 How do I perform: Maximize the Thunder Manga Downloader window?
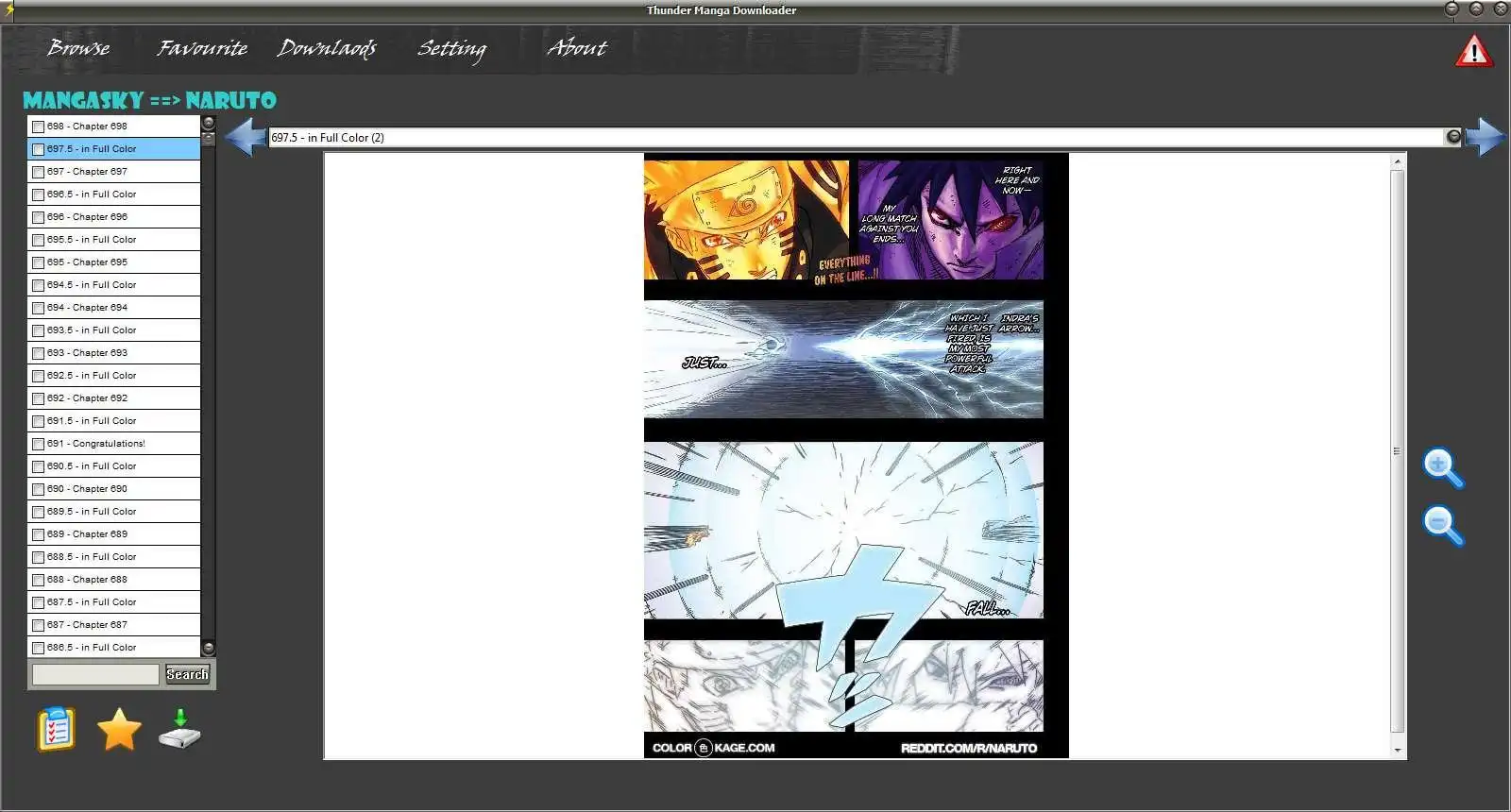(x=1476, y=8)
